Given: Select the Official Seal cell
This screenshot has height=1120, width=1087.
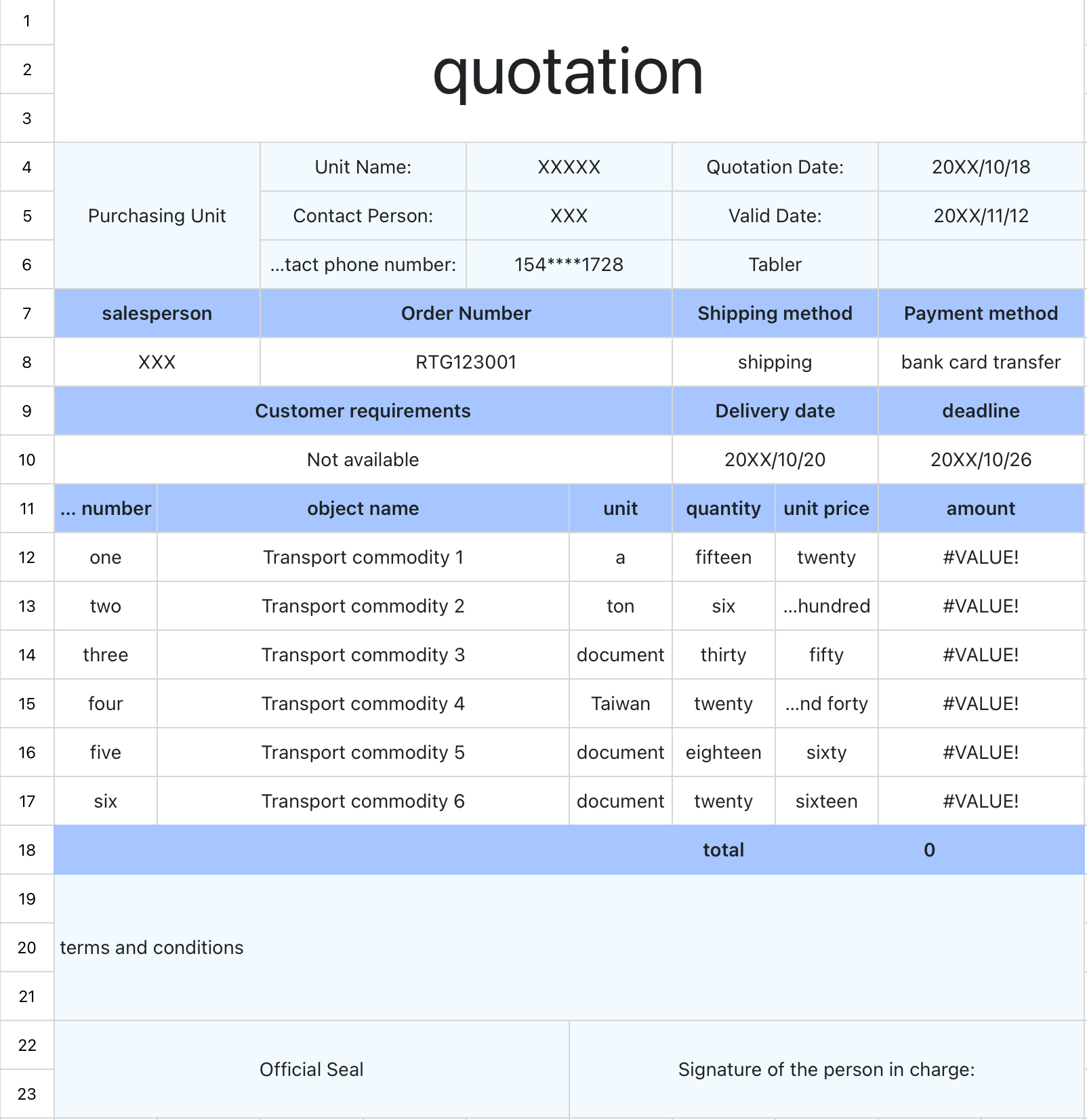Looking at the screenshot, I should [312, 1069].
